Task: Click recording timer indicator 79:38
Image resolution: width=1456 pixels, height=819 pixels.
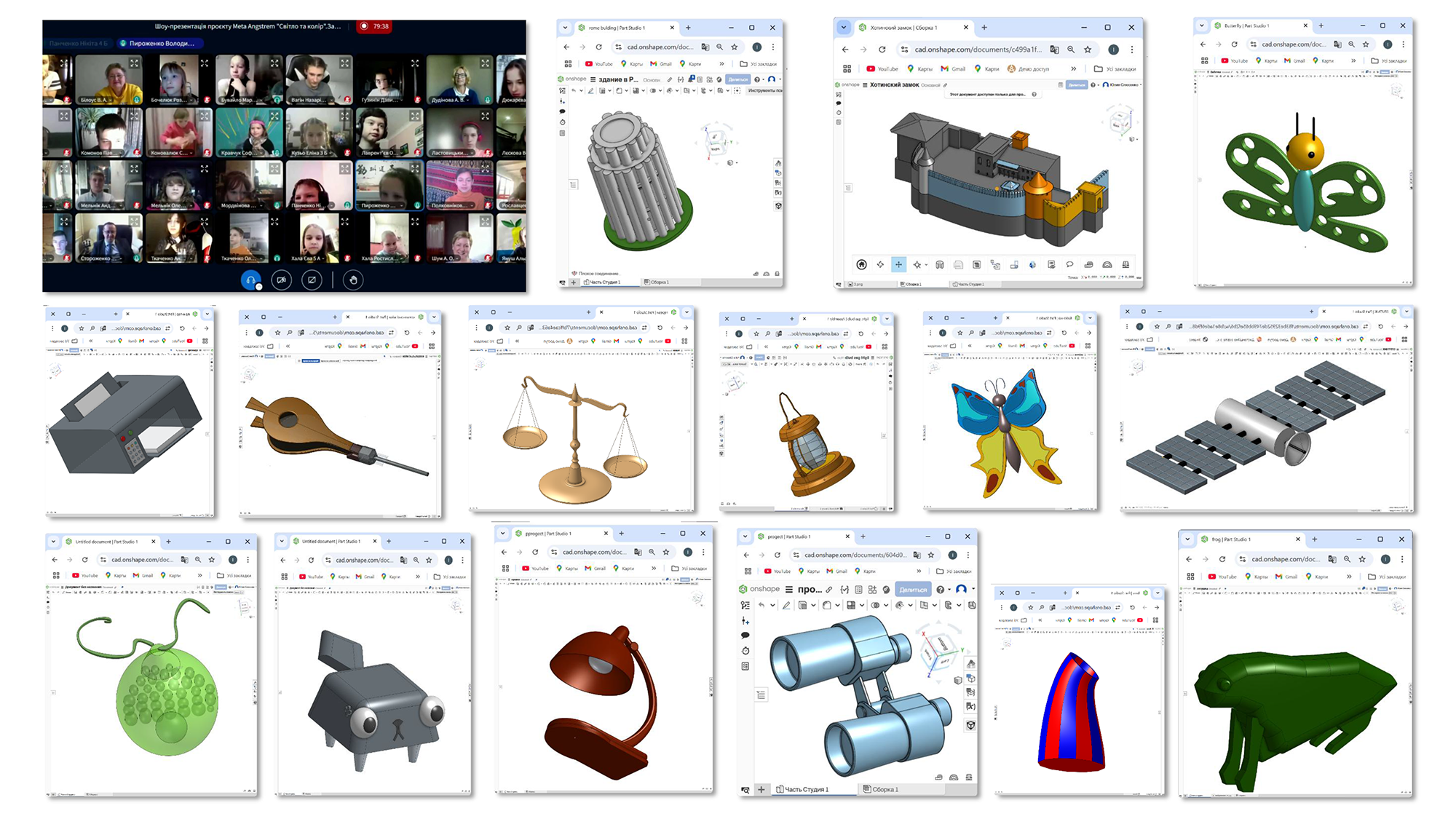Action: (374, 26)
